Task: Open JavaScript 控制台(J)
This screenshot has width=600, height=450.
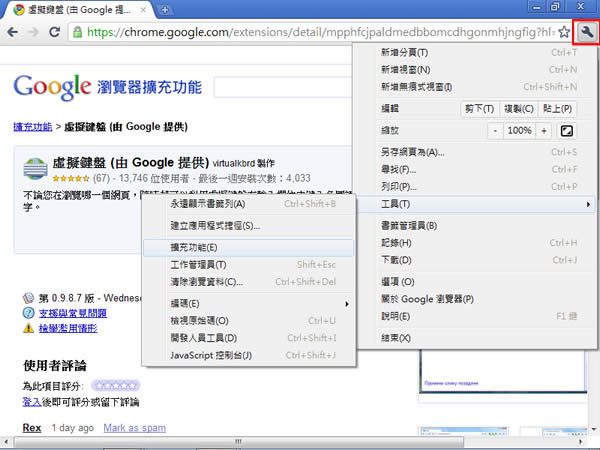Action: pyautogui.click(x=249, y=355)
